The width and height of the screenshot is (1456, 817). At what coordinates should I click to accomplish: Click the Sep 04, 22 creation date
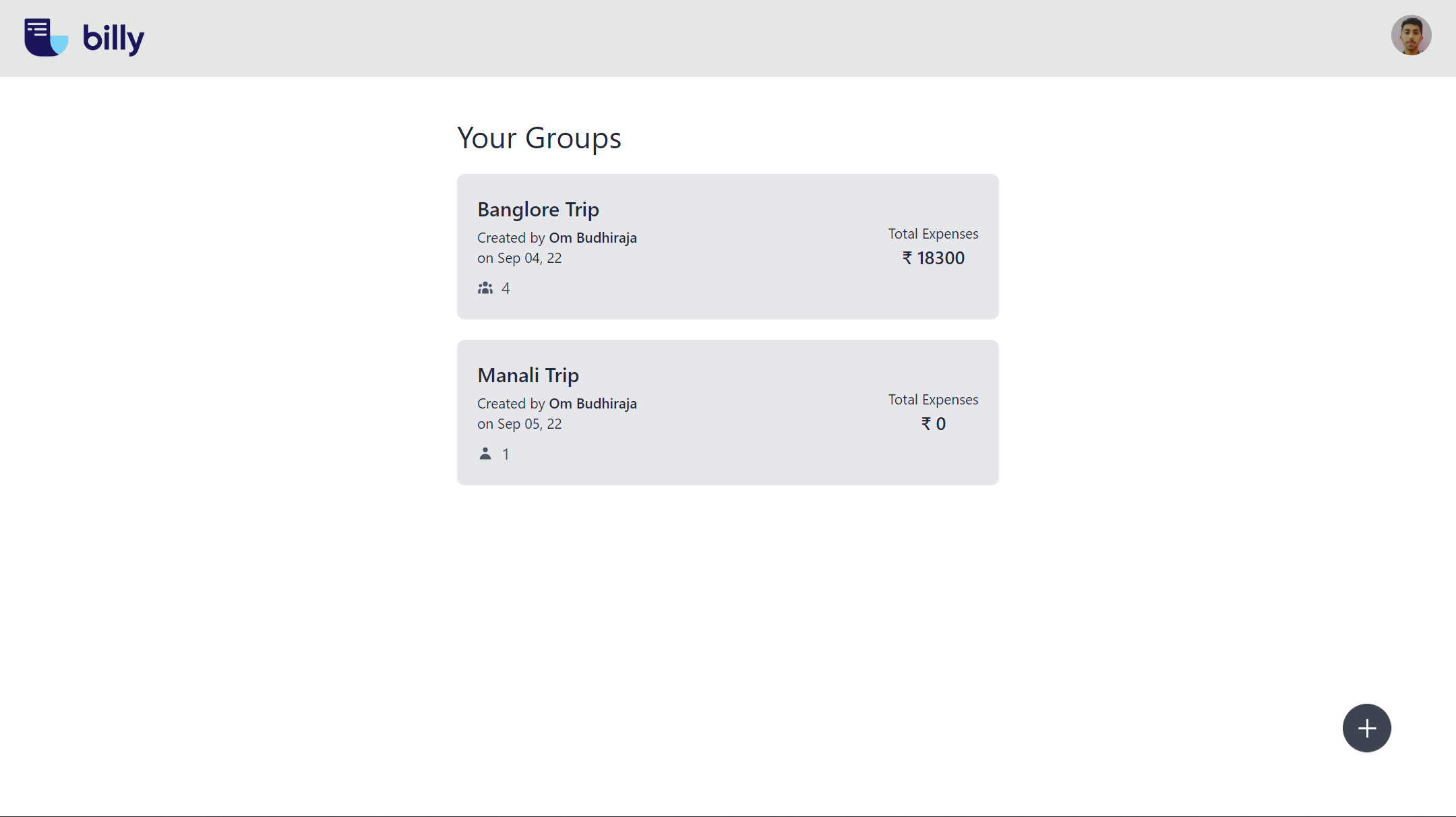(529, 258)
